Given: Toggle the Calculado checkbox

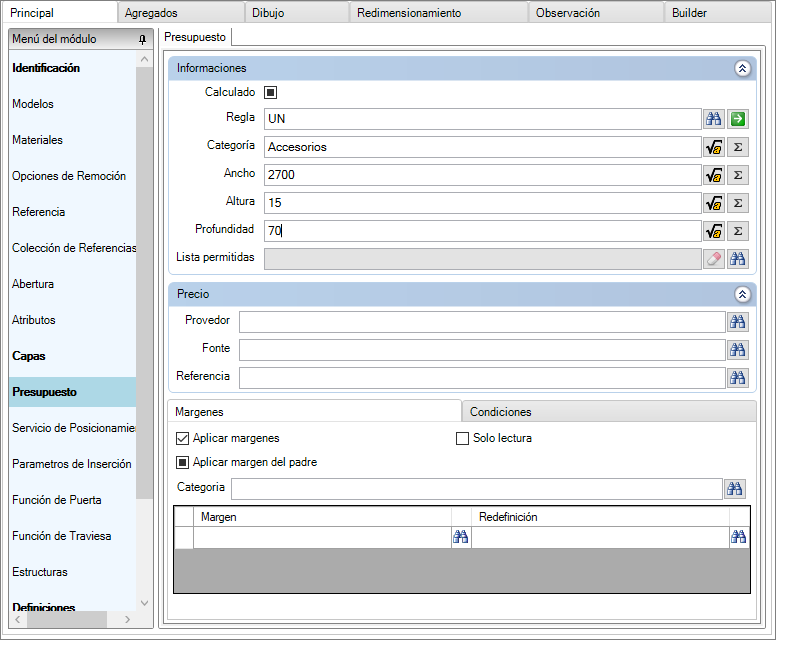Looking at the screenshot, I should [x=271, y=92].
